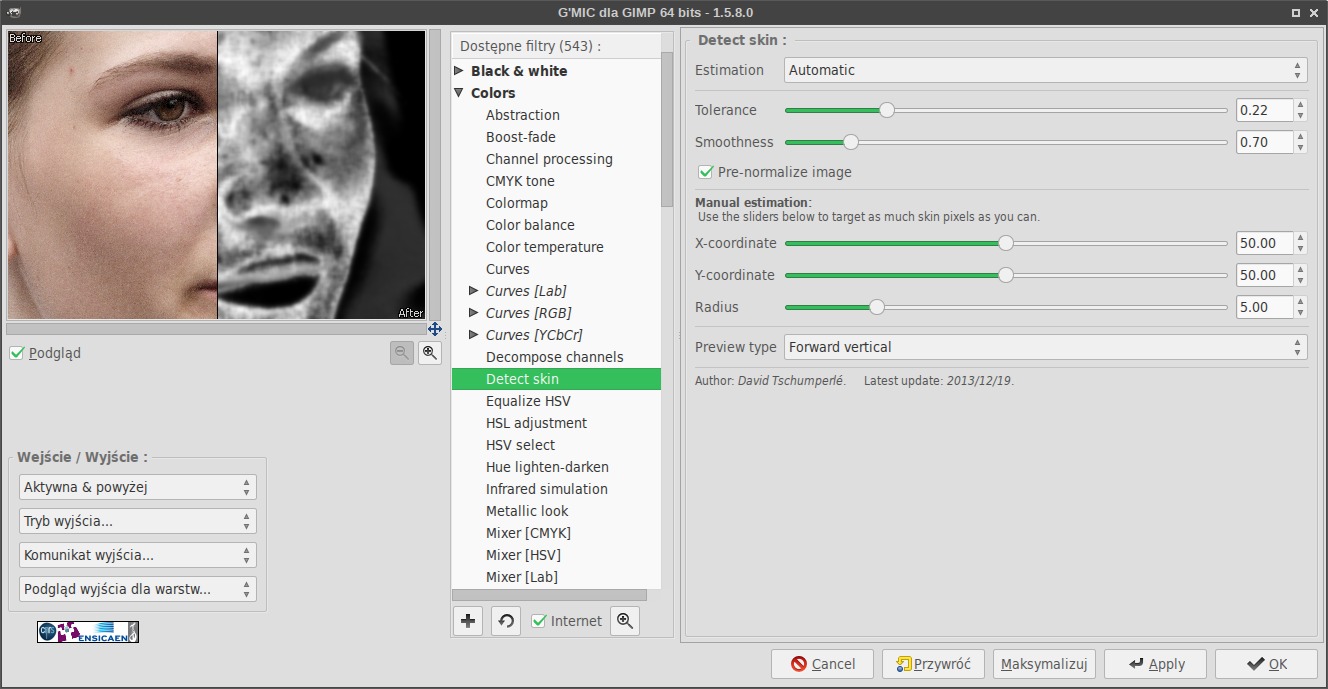Click the preview move crosshair icon
The height and width of the screenshot is (689, 1328).
point(435,328)
